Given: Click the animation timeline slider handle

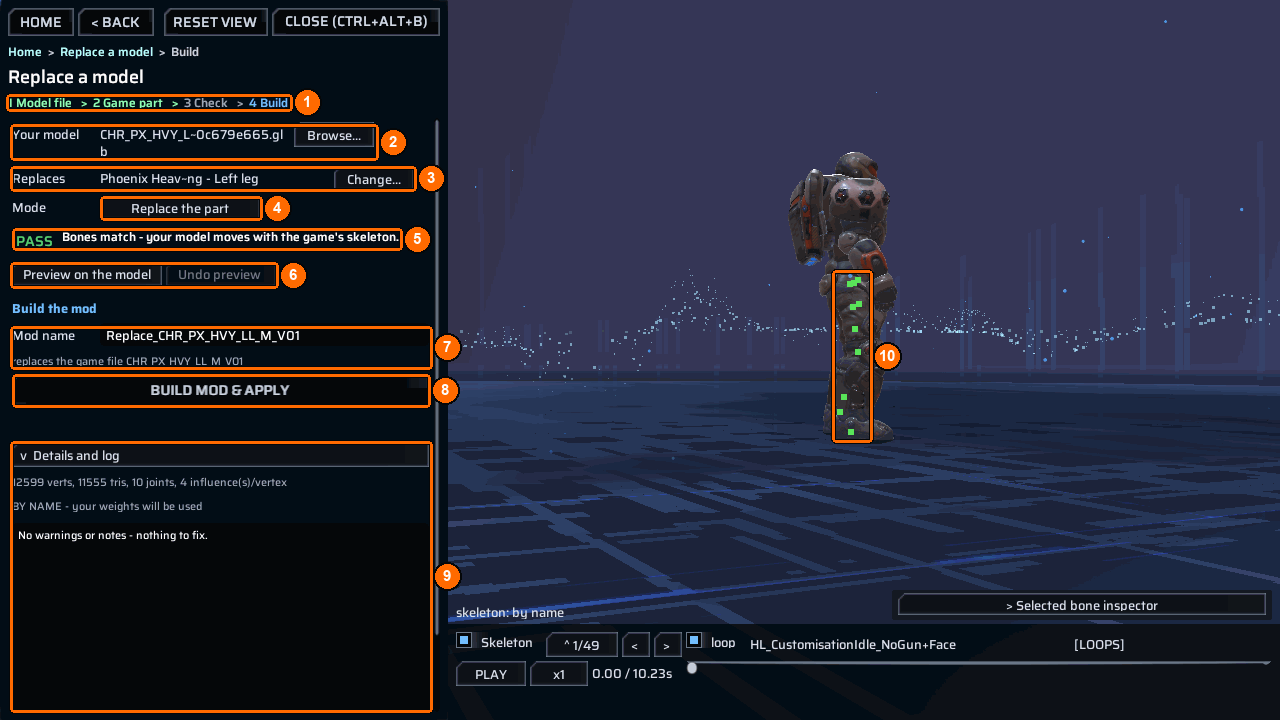Looking at the screenshot, I should click(692, 668).
